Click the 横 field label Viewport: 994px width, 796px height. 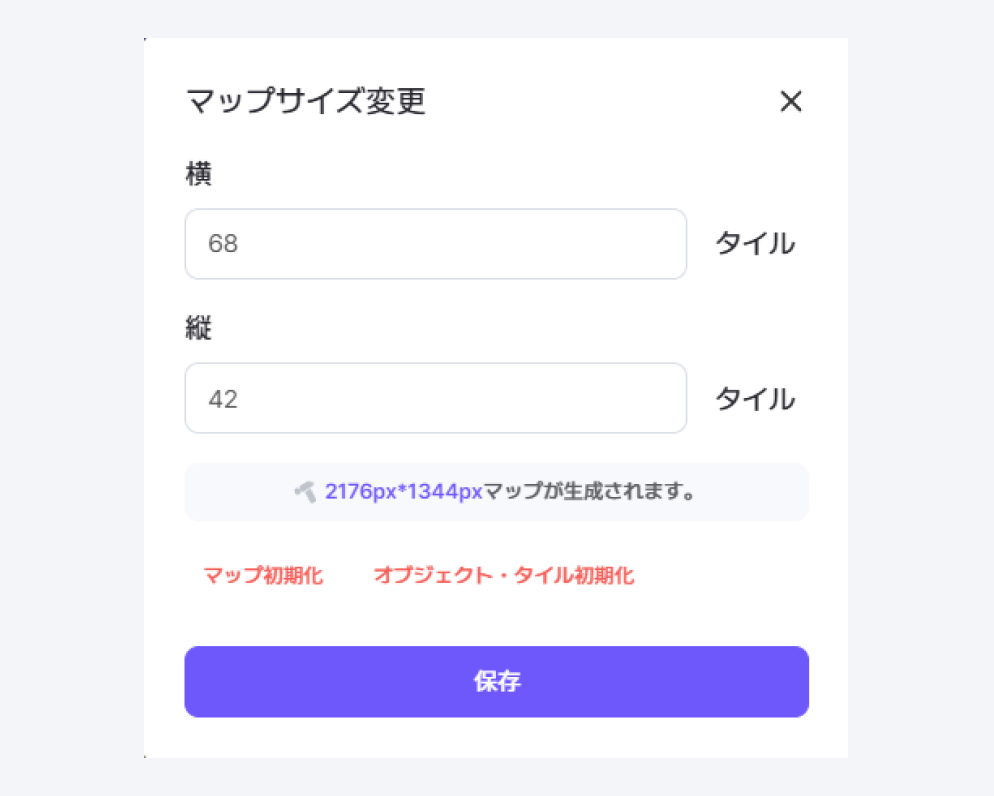(198, 174)
